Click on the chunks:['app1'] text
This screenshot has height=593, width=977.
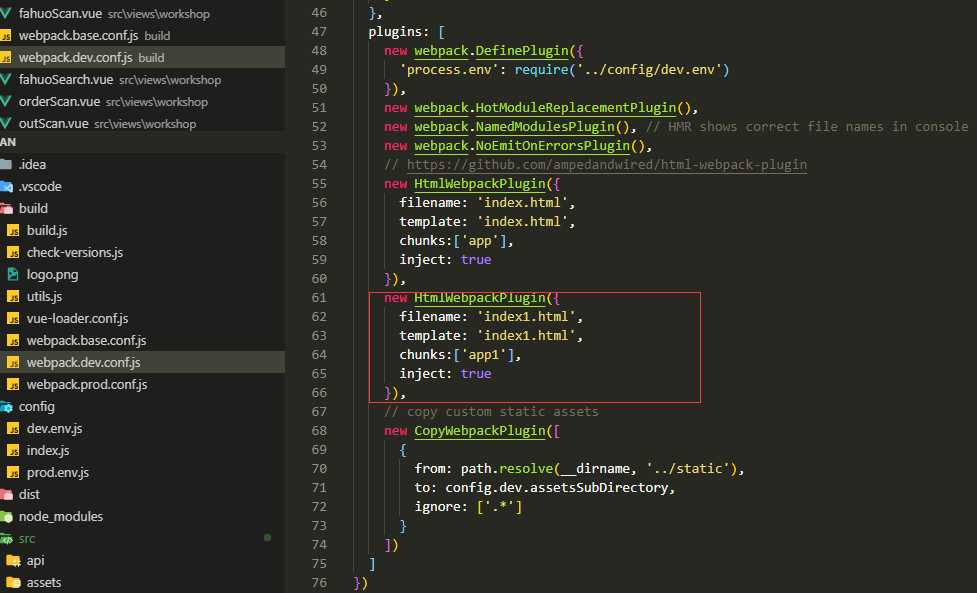457,354
